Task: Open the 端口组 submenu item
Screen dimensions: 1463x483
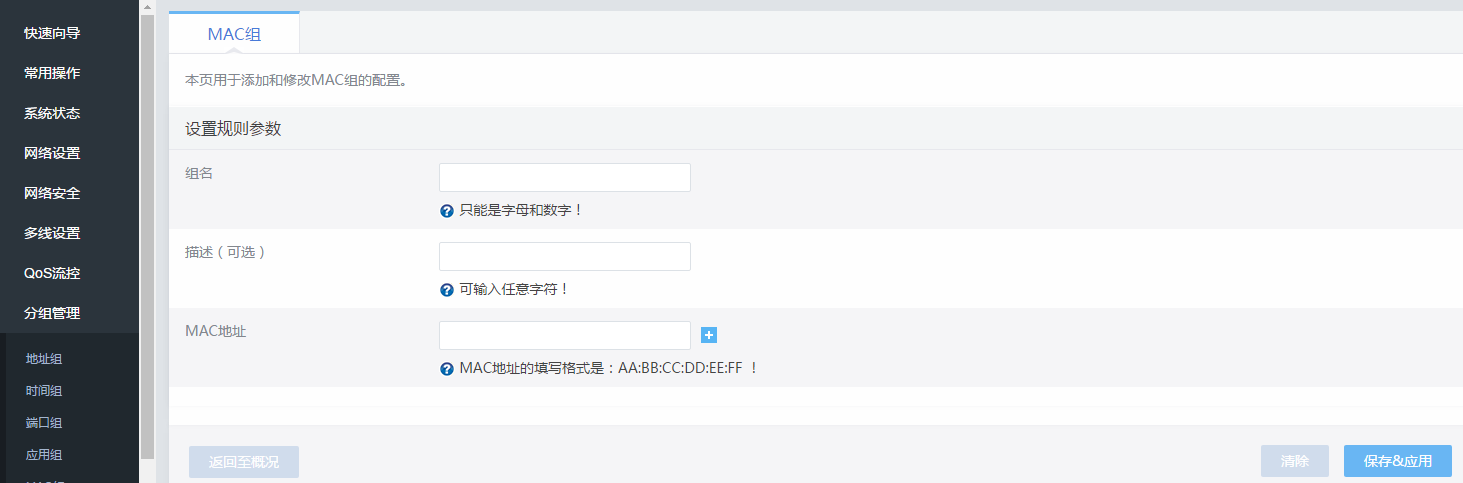Action: [x=44, y=423]
